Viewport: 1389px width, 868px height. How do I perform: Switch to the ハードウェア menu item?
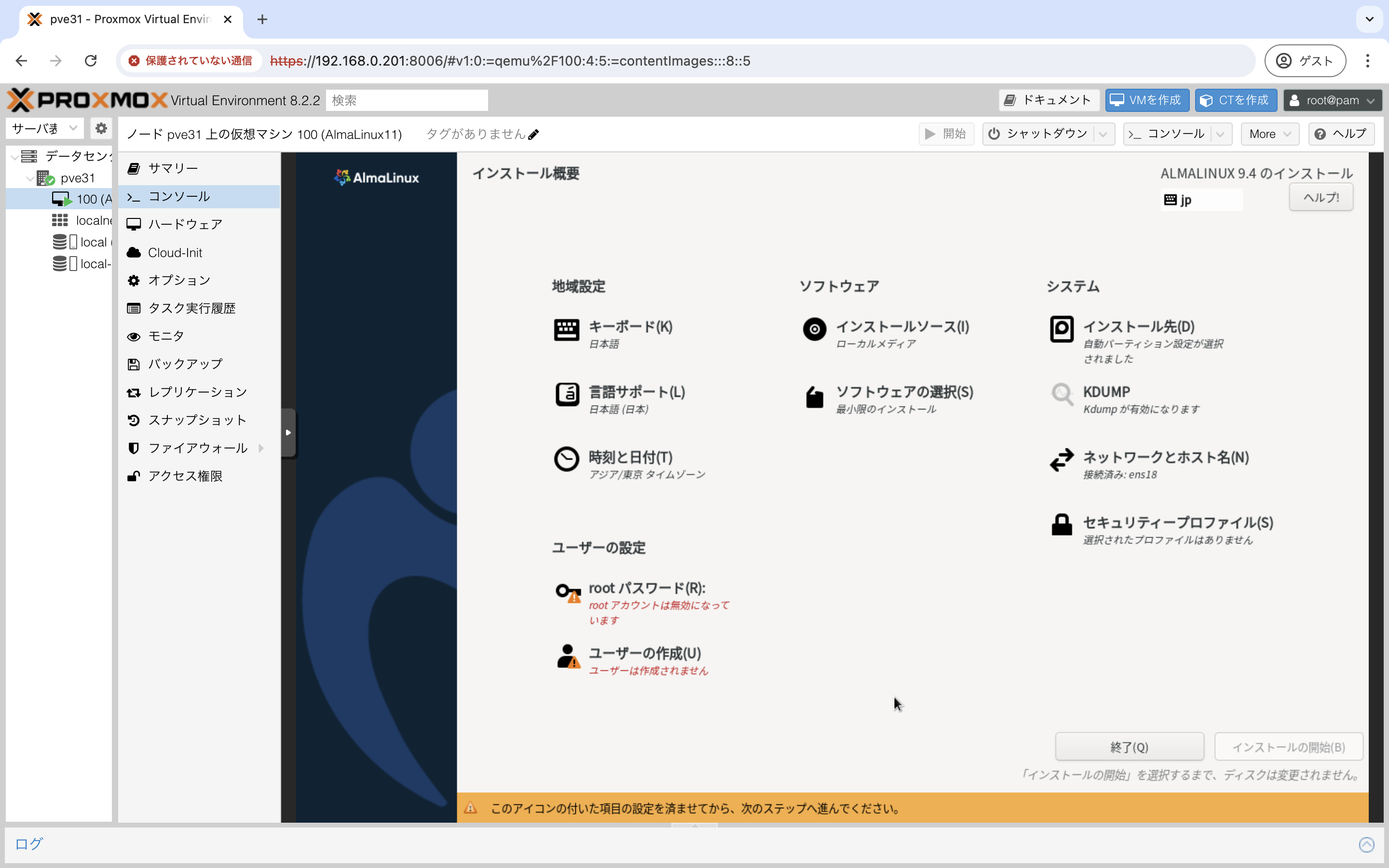pos(185,224)
